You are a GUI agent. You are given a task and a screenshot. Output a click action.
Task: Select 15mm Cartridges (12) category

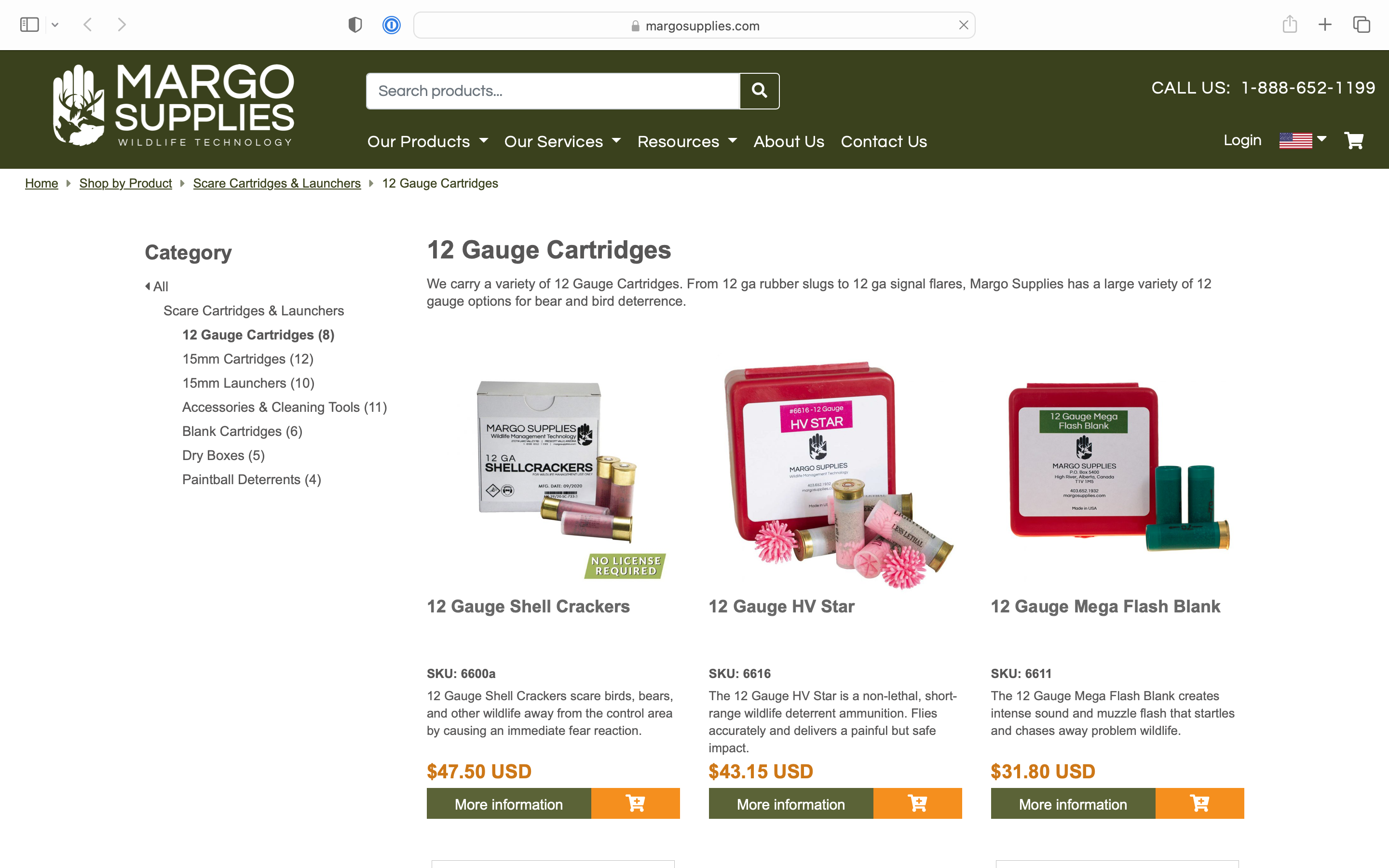point(248,359)
